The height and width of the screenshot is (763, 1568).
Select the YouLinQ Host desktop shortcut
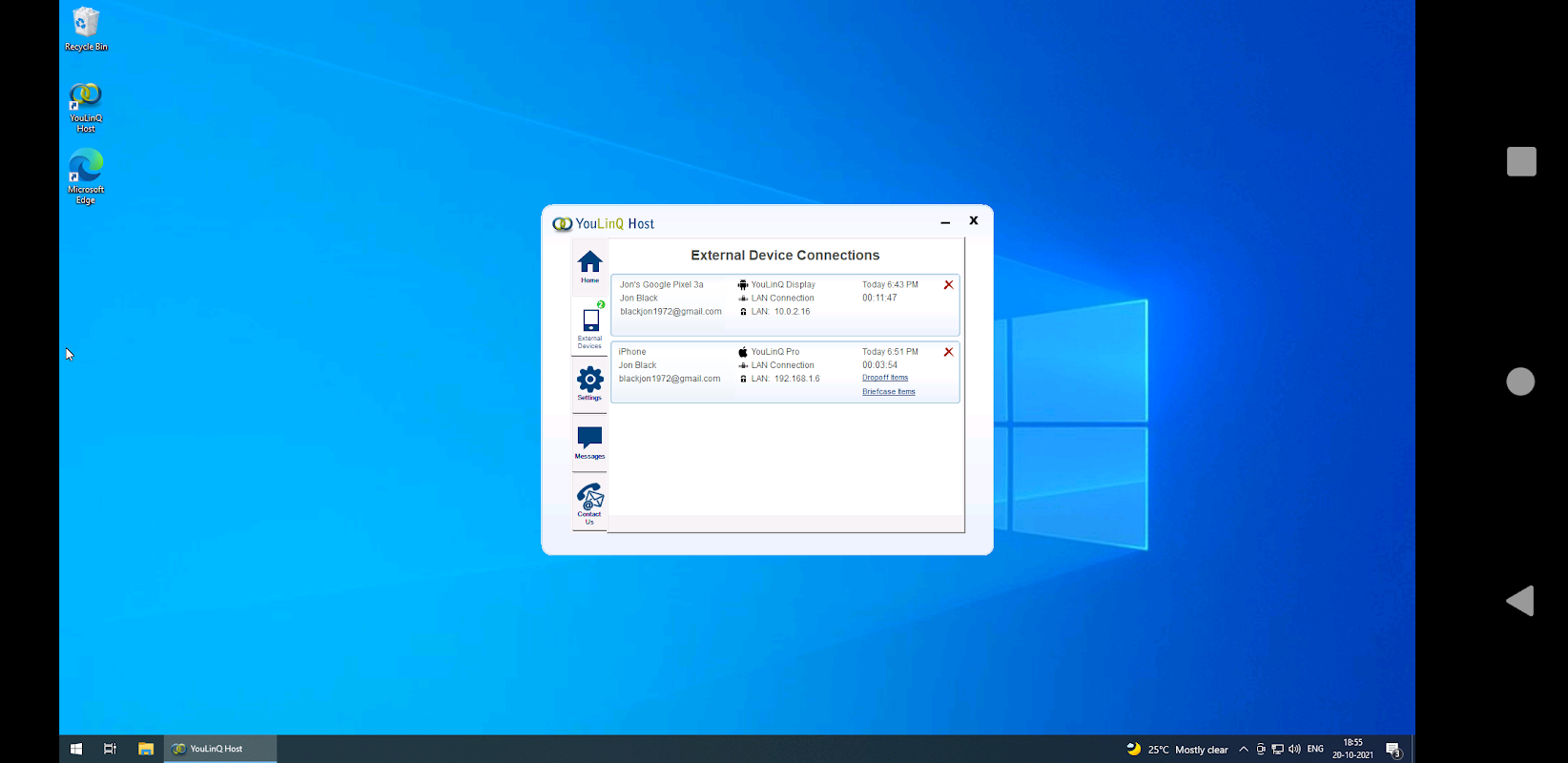pyautogui.click(x=86, y=107)
